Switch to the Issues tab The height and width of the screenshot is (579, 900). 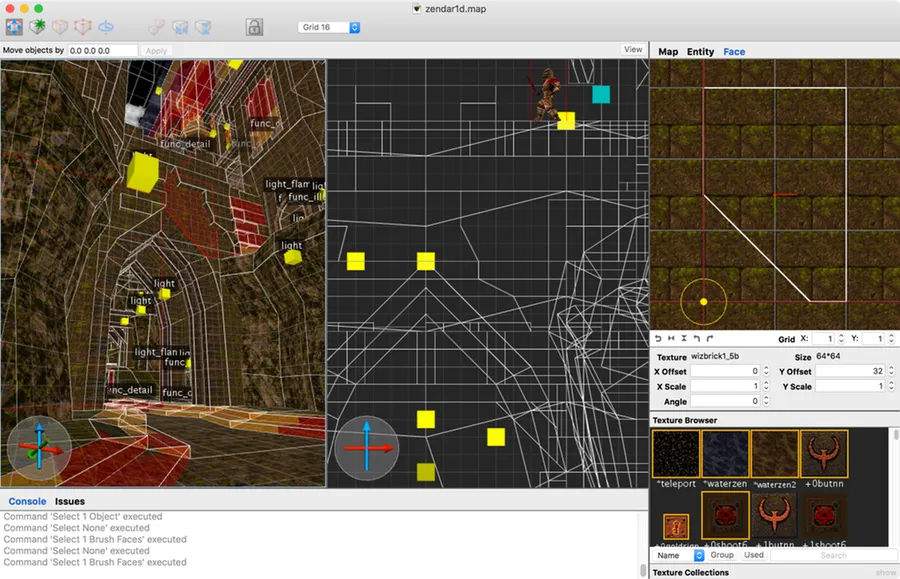point(70,501)
